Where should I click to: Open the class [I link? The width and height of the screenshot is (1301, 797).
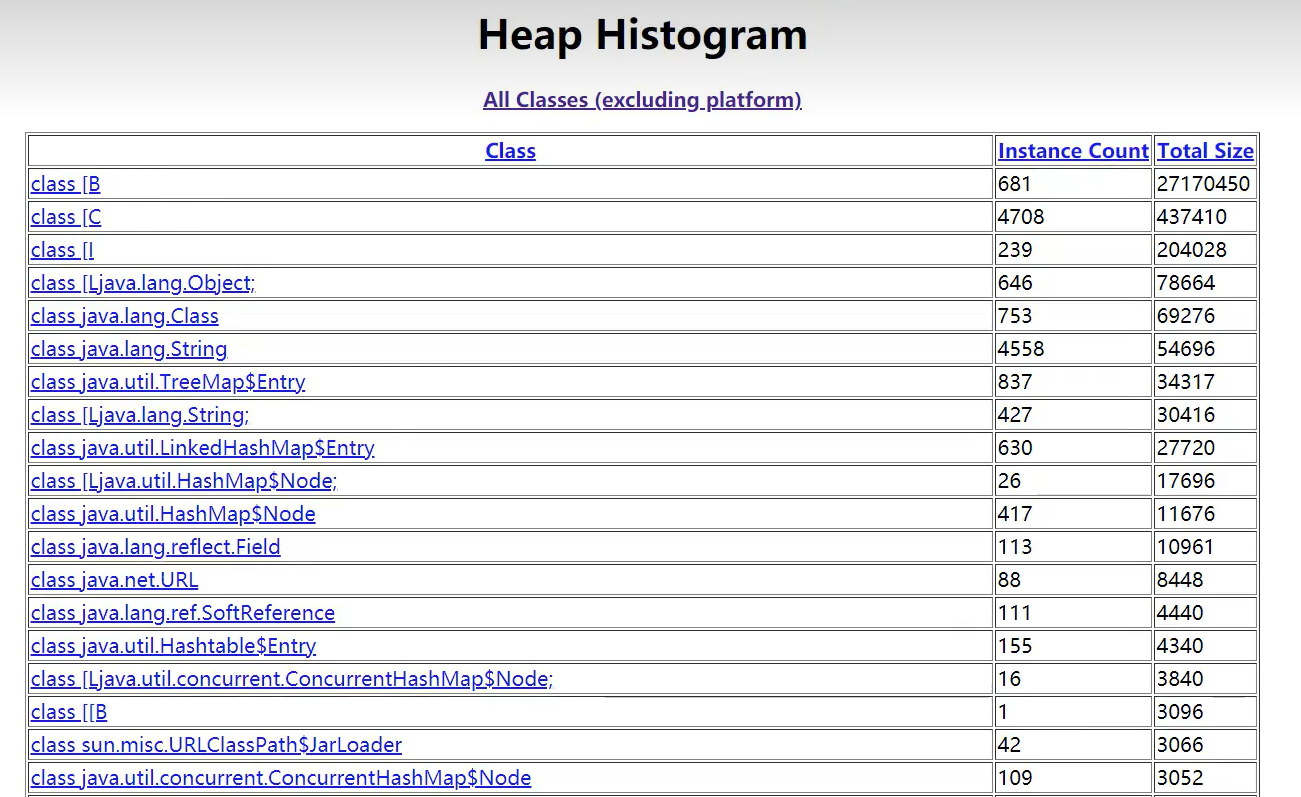click(63, 250)
